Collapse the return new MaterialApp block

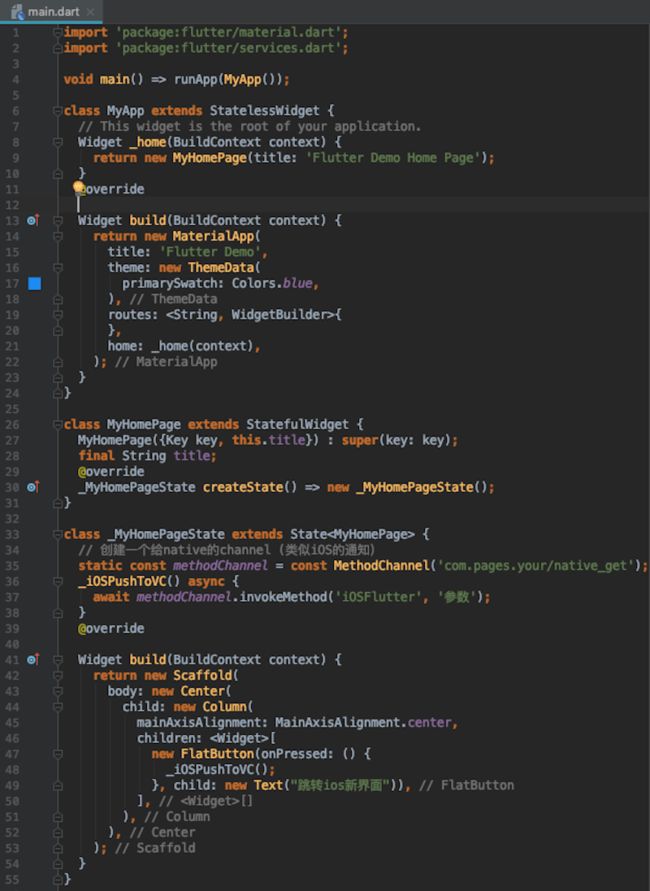point(57,236)
